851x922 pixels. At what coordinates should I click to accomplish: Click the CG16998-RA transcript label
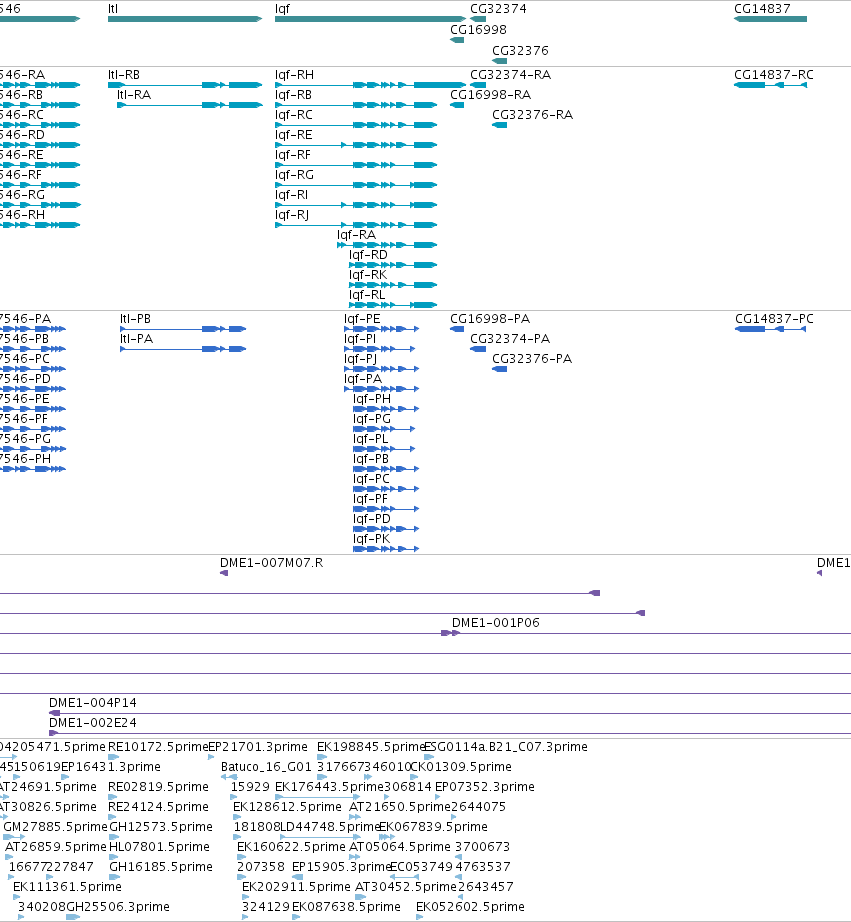pos(490,95)
